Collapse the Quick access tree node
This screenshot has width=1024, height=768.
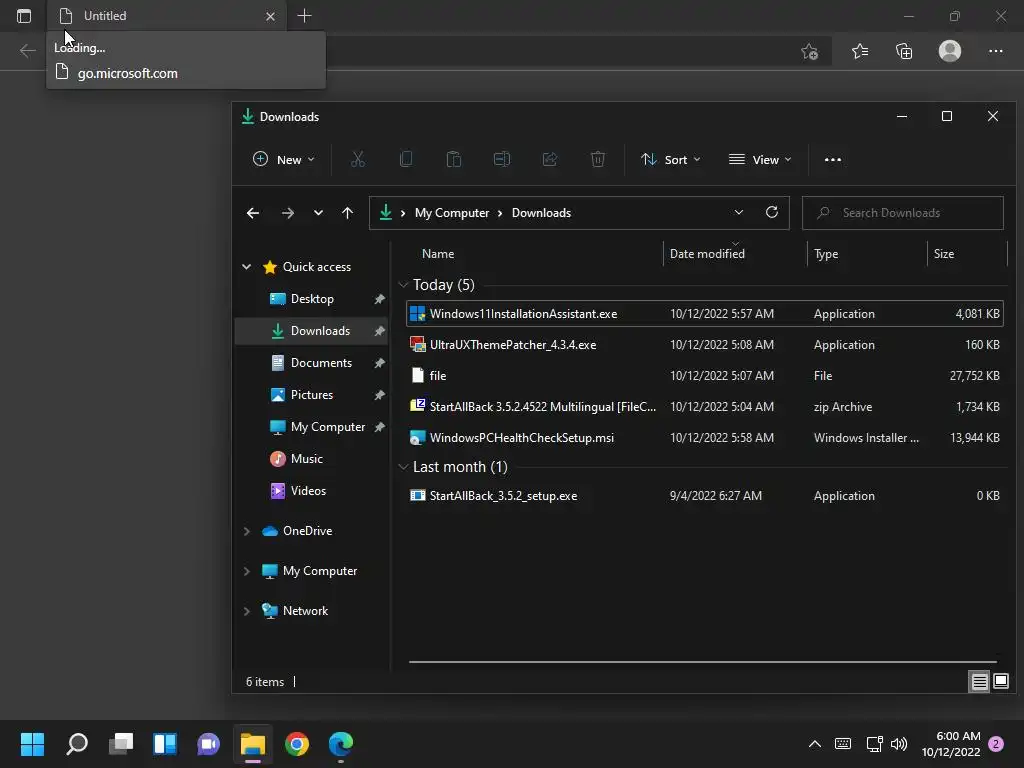(x=247, y=266)
